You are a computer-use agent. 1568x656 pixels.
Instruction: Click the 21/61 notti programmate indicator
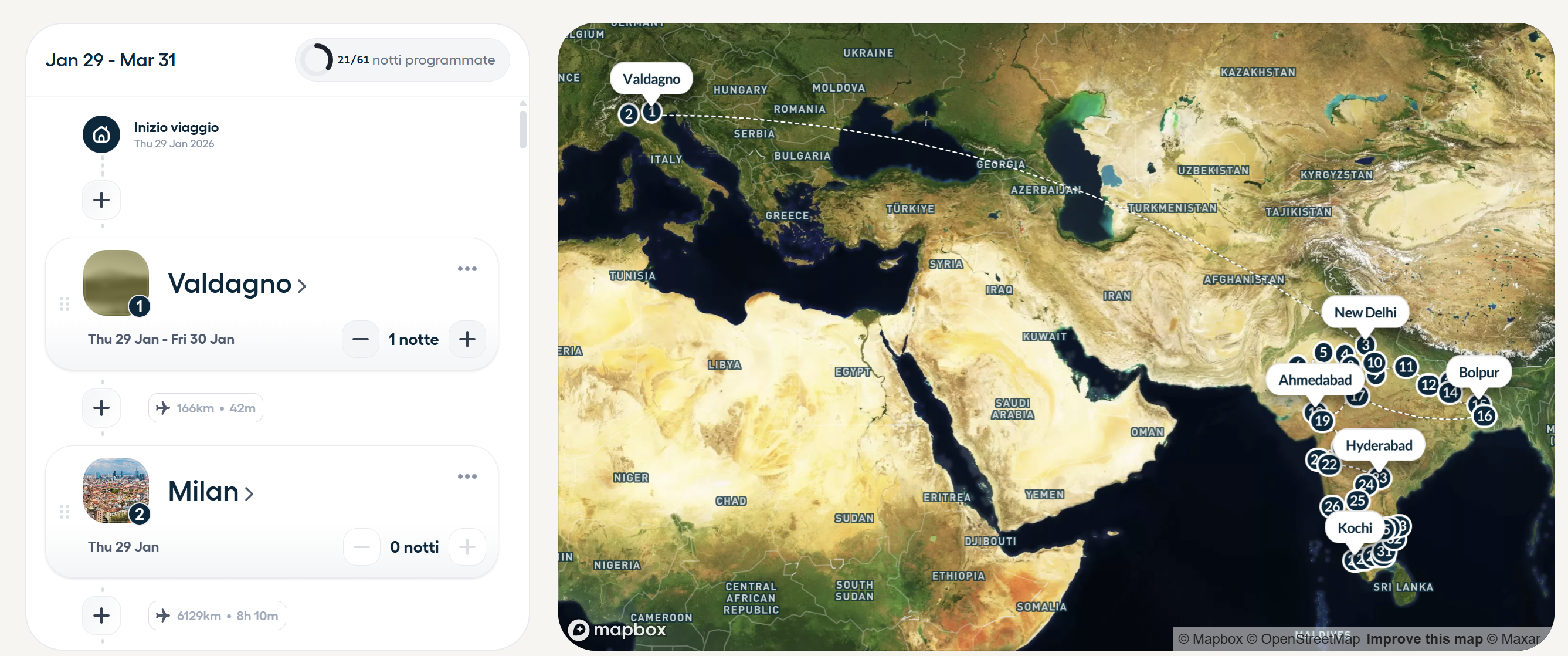pos(402,60)
